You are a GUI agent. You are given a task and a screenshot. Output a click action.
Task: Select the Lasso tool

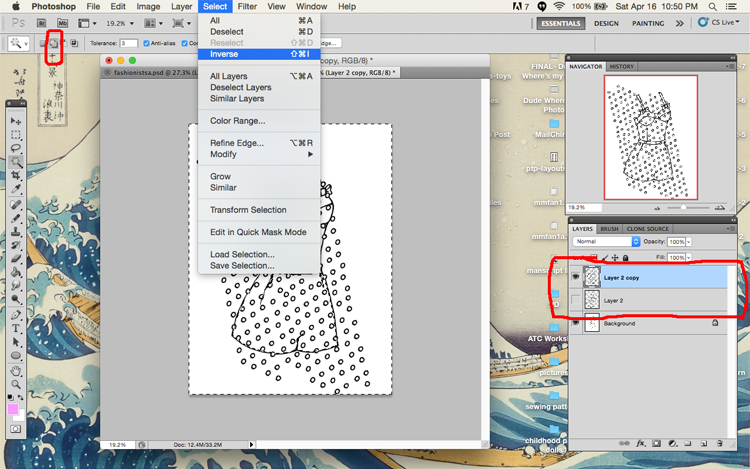click(x=16, y=148)
